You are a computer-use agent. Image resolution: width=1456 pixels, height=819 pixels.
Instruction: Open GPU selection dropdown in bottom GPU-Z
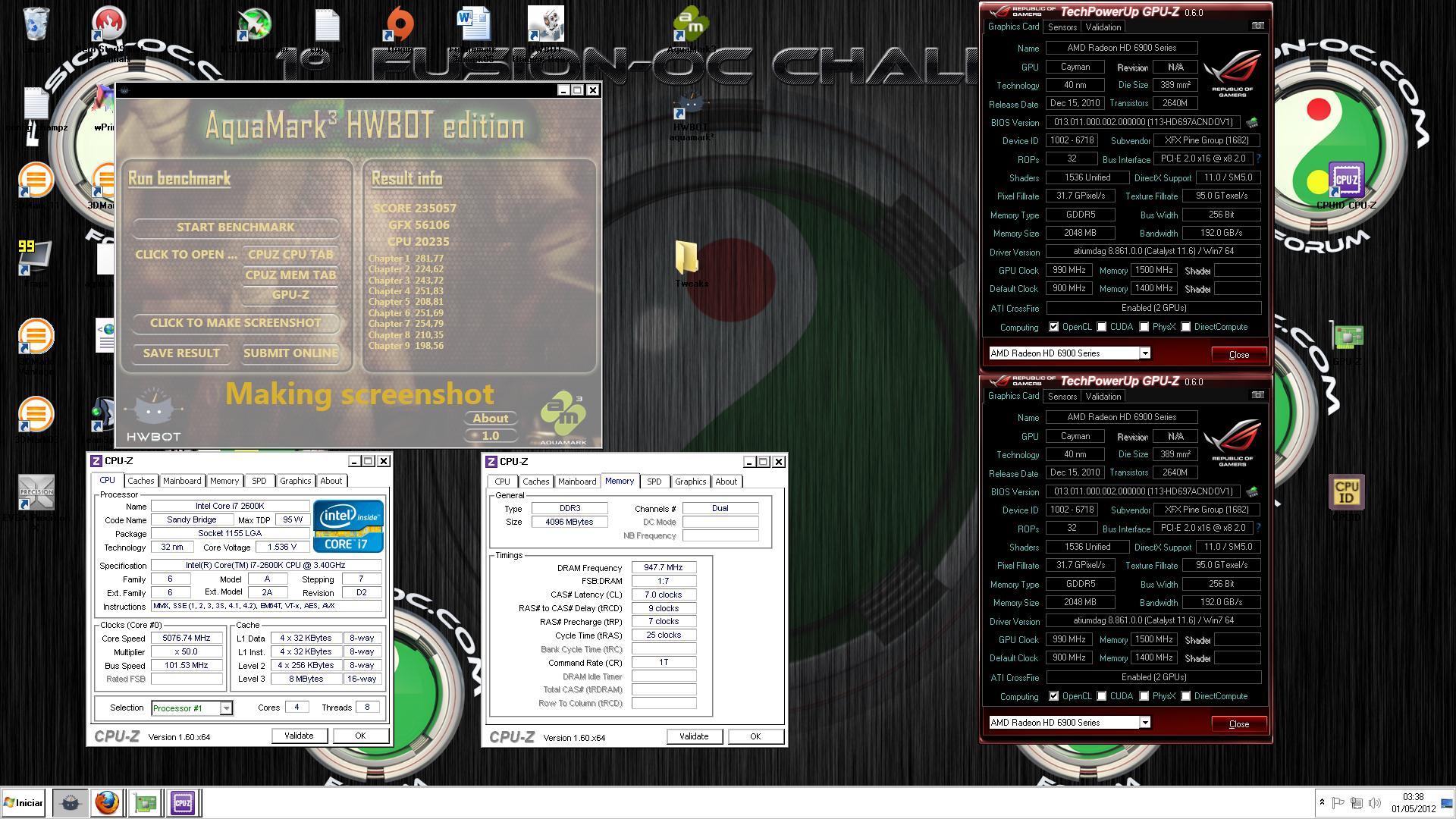(1069, 723)
